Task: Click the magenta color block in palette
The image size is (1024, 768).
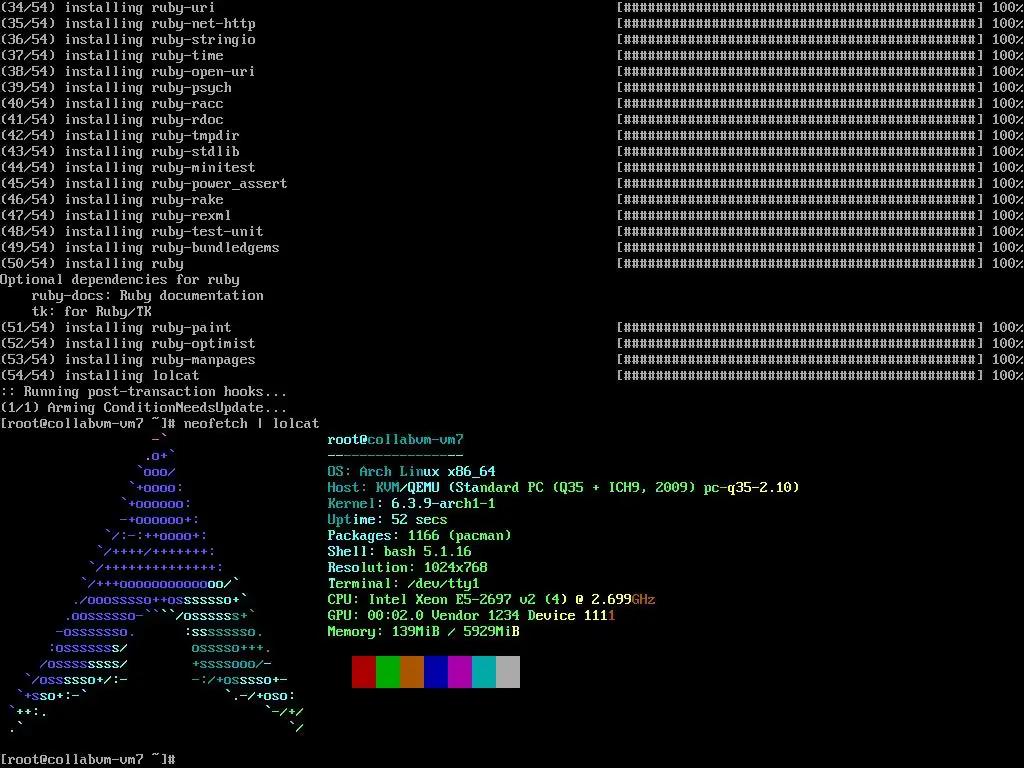Action: (x=460, y=672)
